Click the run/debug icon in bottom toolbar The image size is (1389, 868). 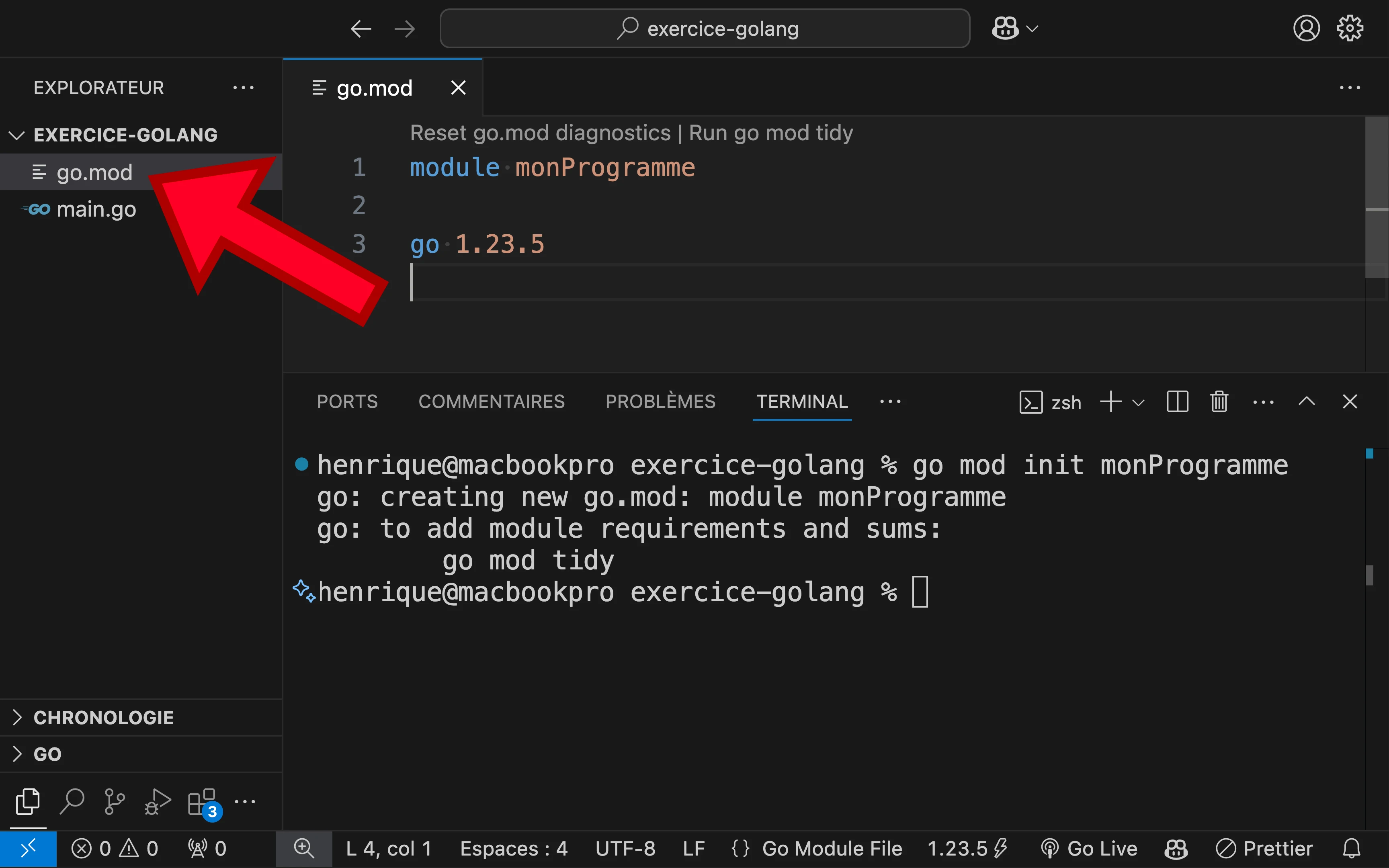[x=157, y=801]
